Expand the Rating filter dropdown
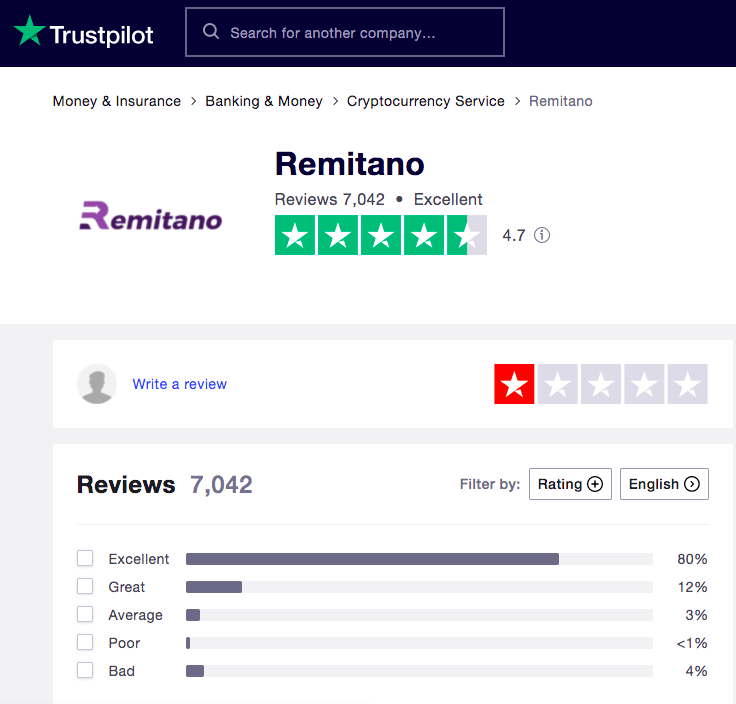 [x=570, y=484]
